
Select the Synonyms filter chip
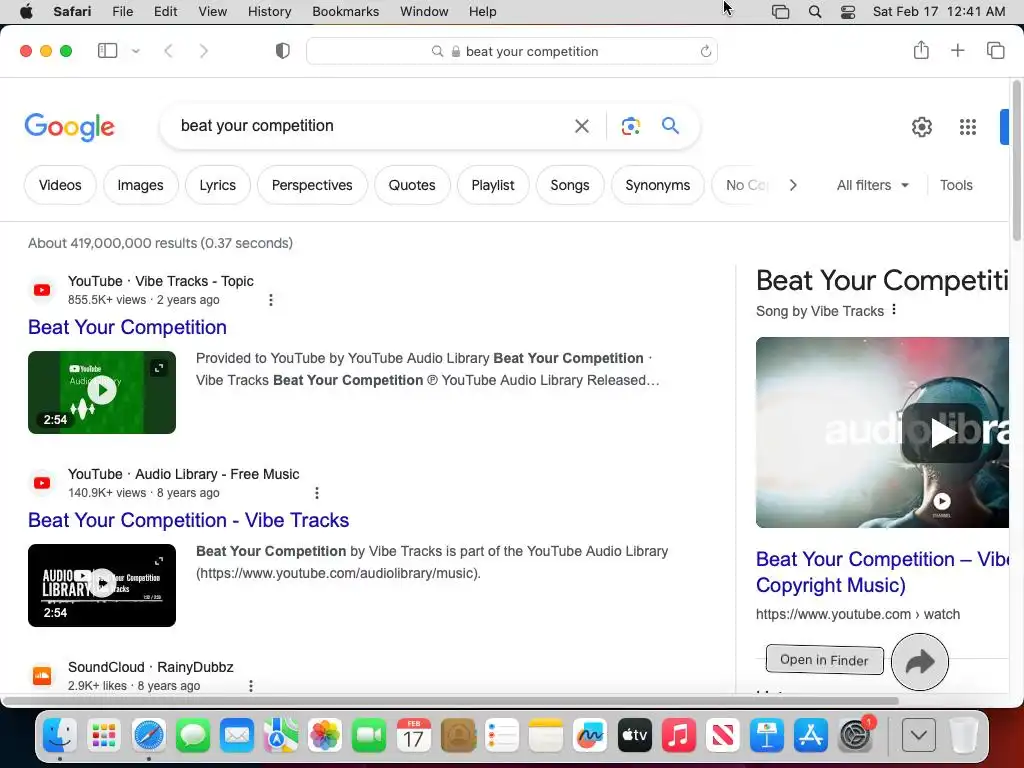click(x=658, y=185)
